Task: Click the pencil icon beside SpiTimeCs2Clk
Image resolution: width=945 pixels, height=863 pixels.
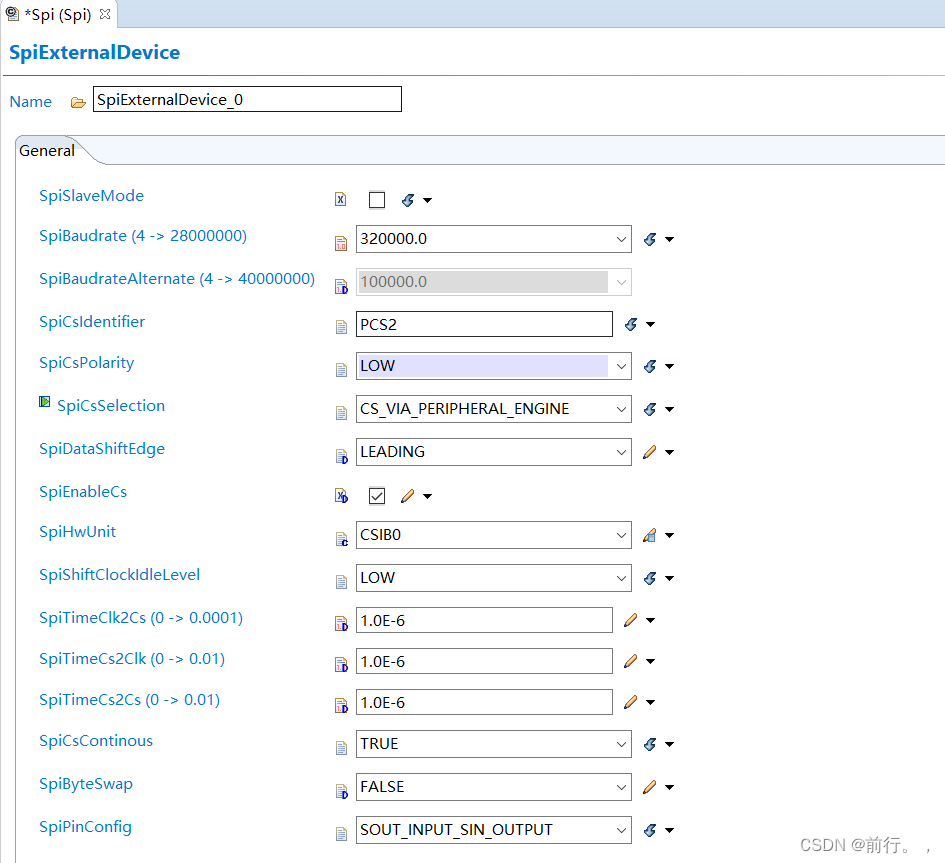Action: click(631, 661)
